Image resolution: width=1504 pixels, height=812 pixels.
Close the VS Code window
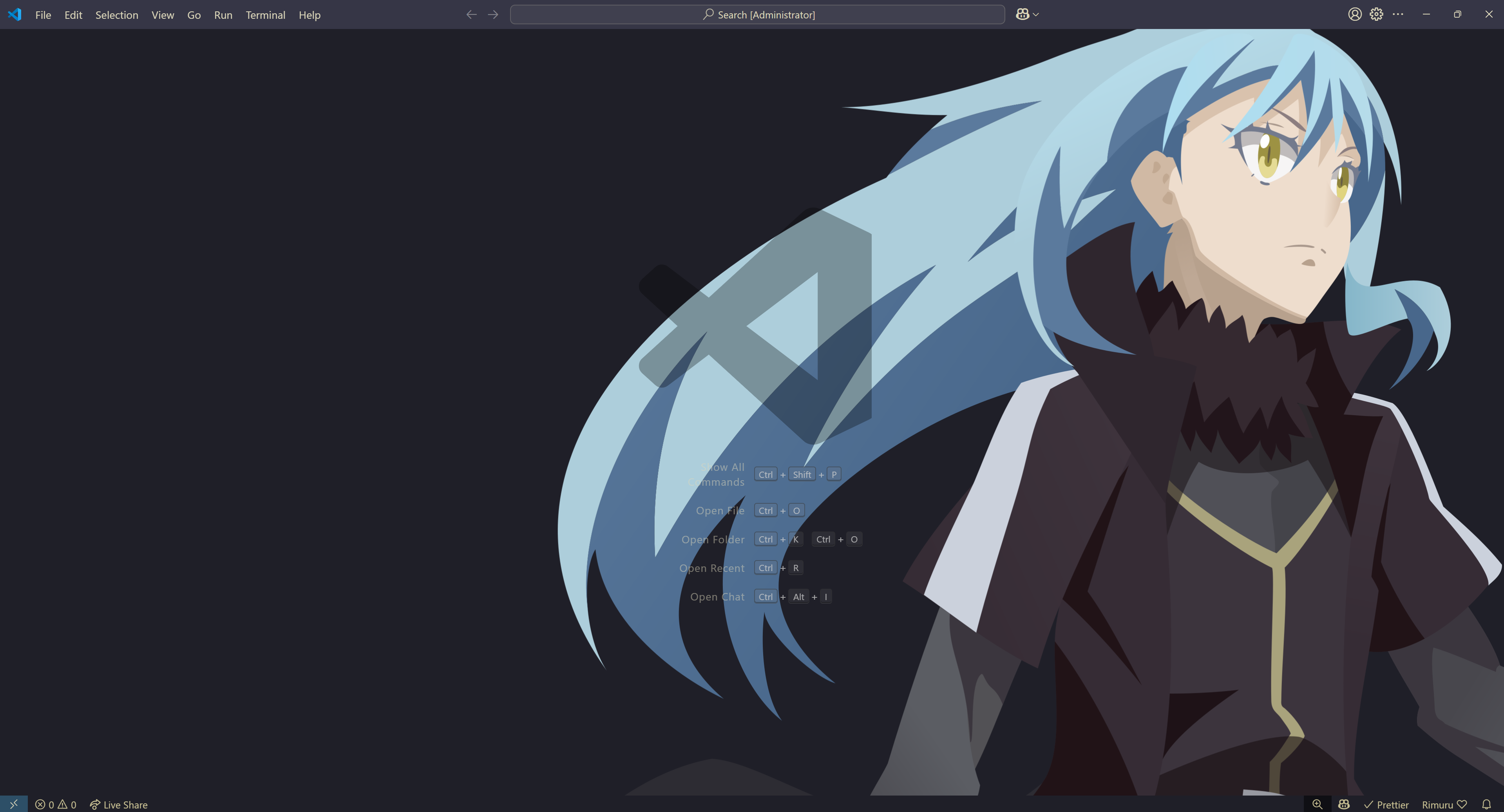tap(1489, 14)
